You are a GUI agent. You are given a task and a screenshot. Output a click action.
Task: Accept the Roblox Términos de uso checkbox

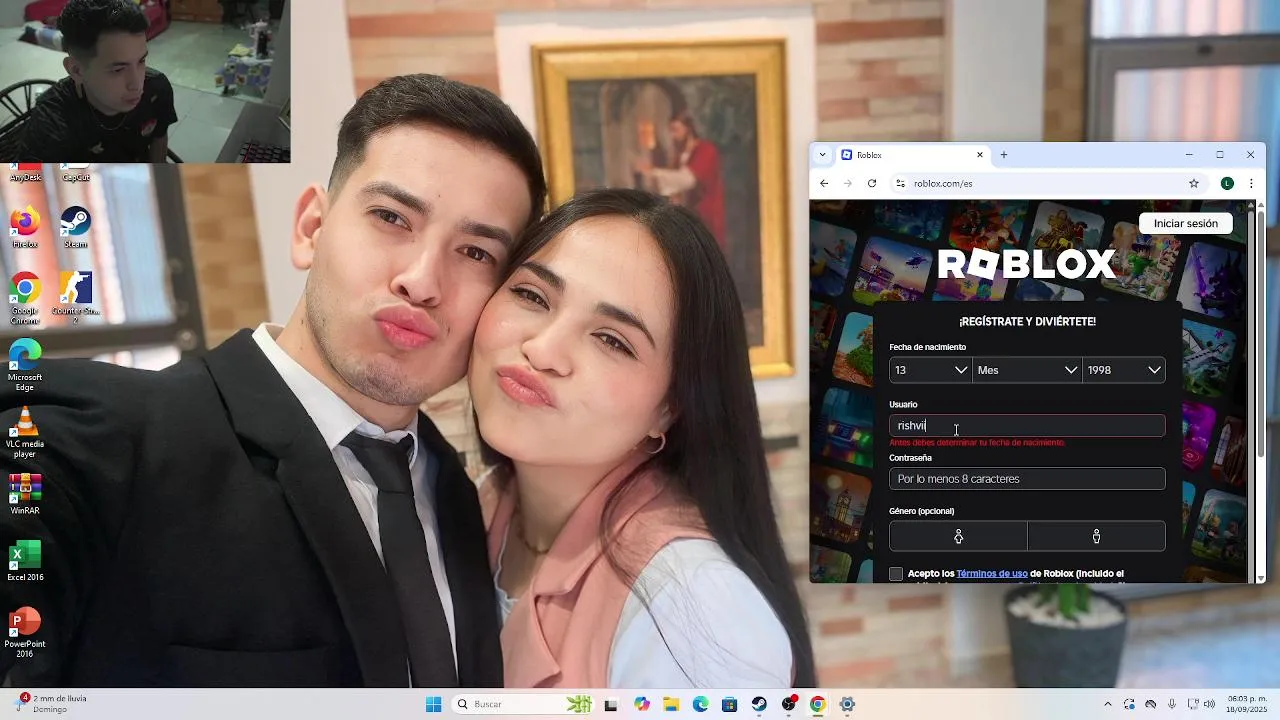pos(896,574)
